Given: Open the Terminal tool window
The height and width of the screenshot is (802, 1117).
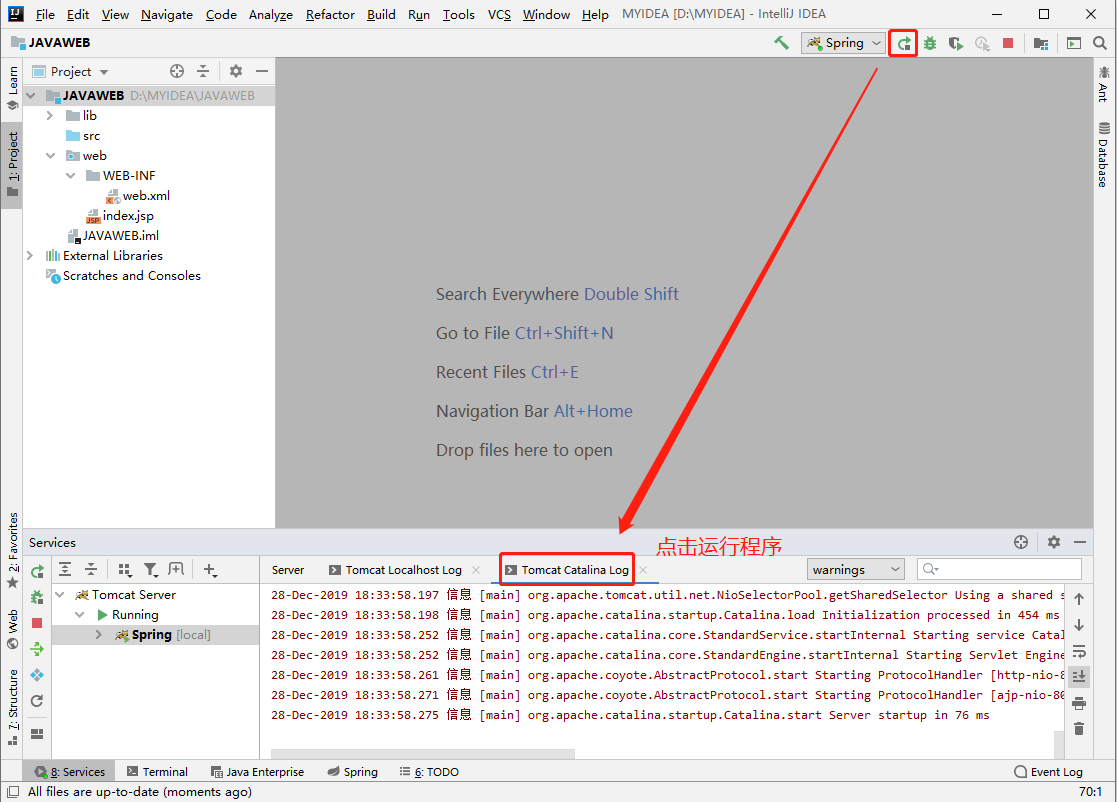Looking at the screenshot, I should click(157, 771).
